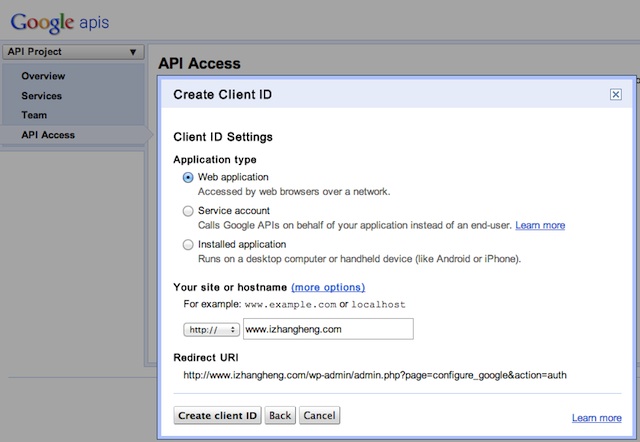Click the Redirect URI address text
Screen dimensions: 640x442
(x=375, y=376)
